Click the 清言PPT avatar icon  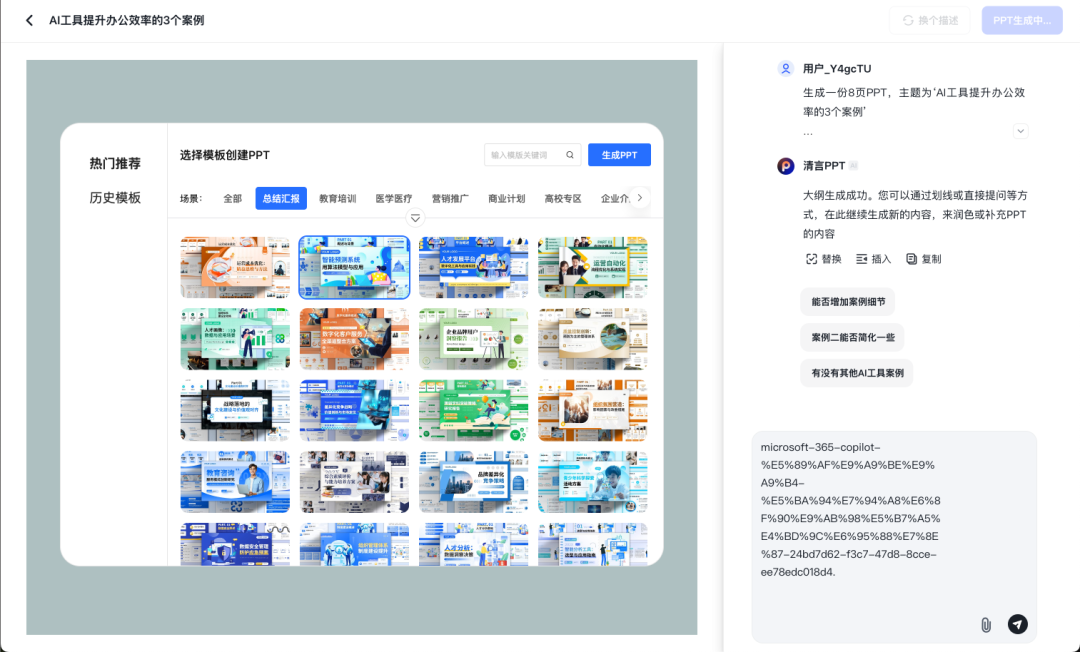point(784,166)
